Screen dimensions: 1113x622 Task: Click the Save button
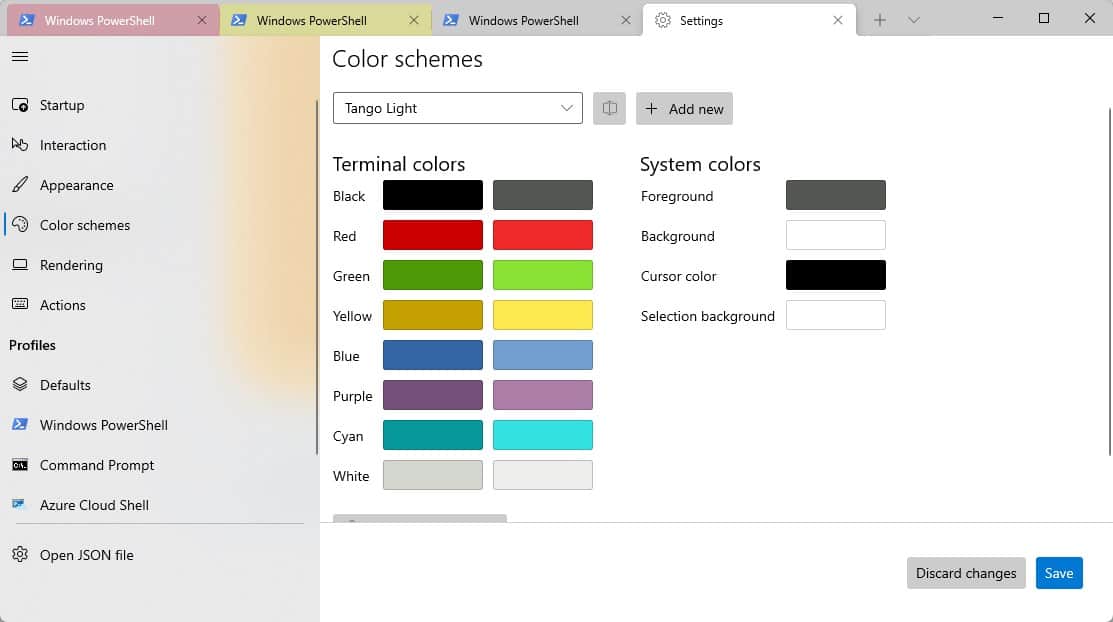click(x=1058, y=573)
